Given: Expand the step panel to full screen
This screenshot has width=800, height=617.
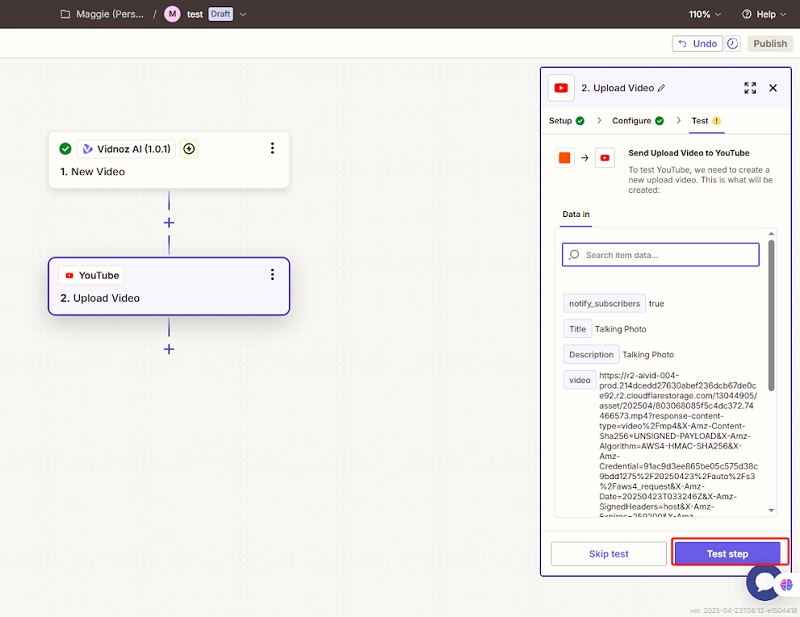Looking at the screenshot, I should pyautogui.click(x=750, y=88).
